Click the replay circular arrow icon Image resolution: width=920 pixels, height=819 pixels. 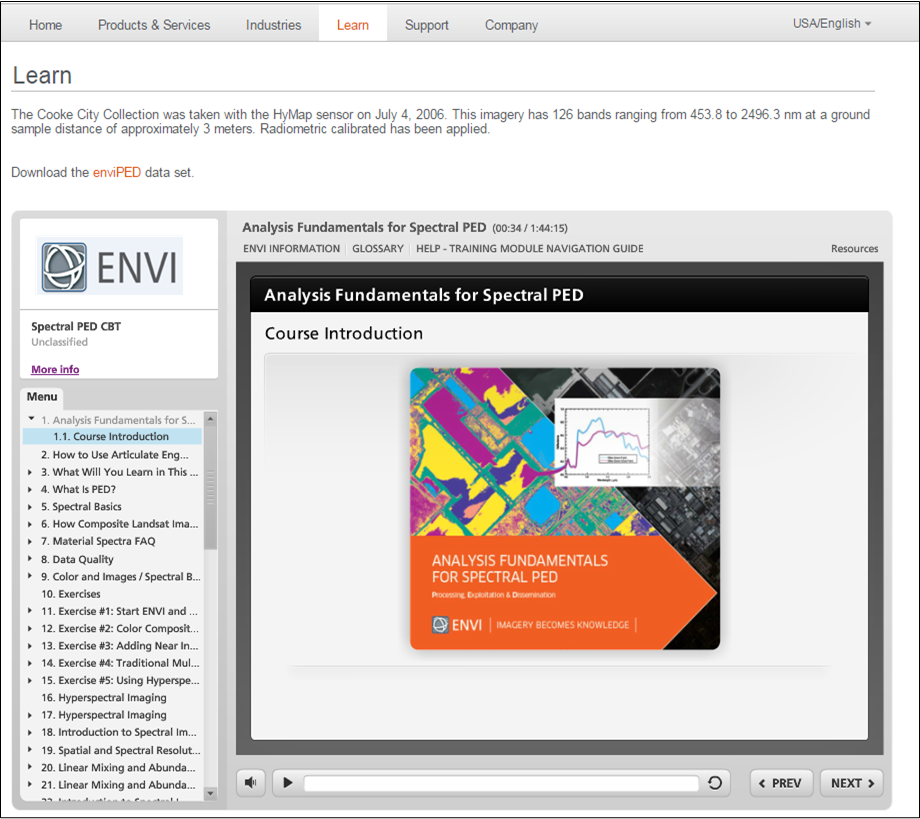click(714, 783)
